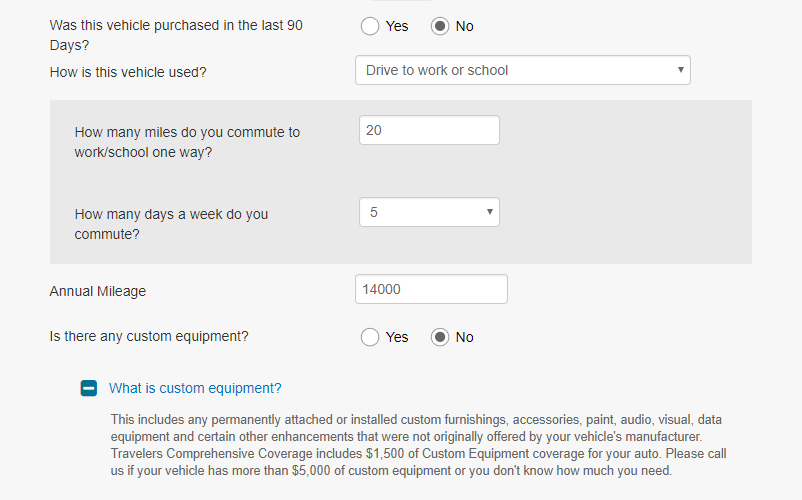Viewport: 802px width, 500px height.
Task: Click the 'Is there any custom equipment?' label
Action: coord(149,336)
